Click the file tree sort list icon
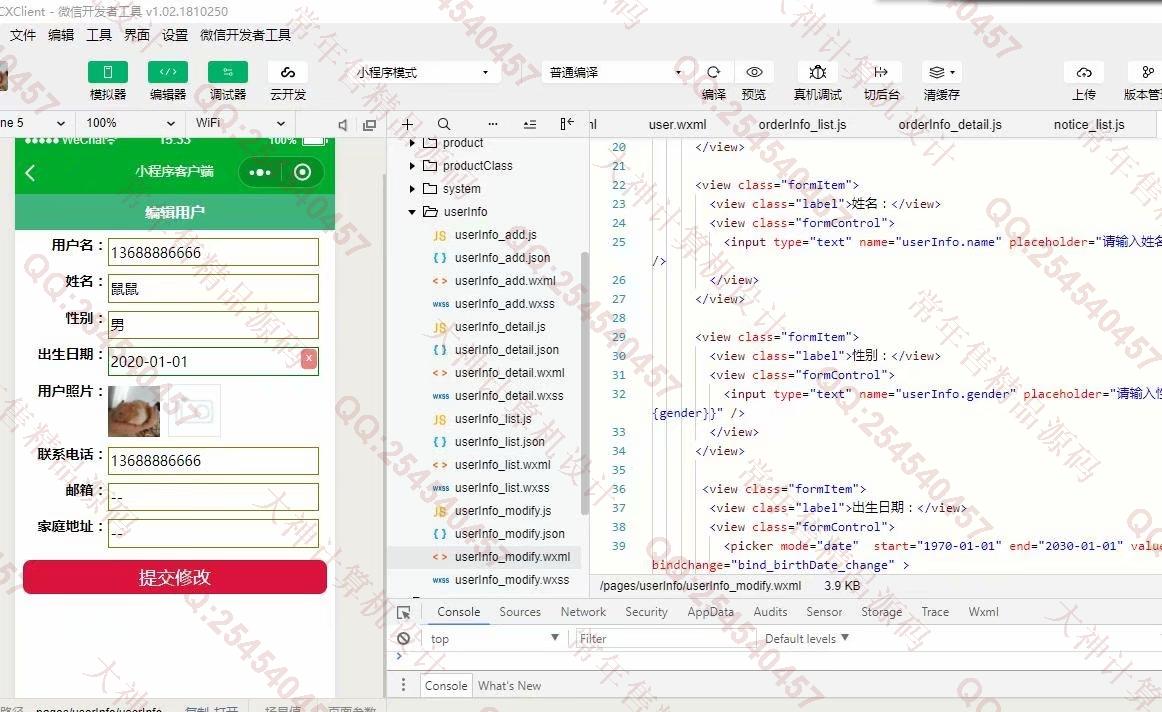 (530, 124)
